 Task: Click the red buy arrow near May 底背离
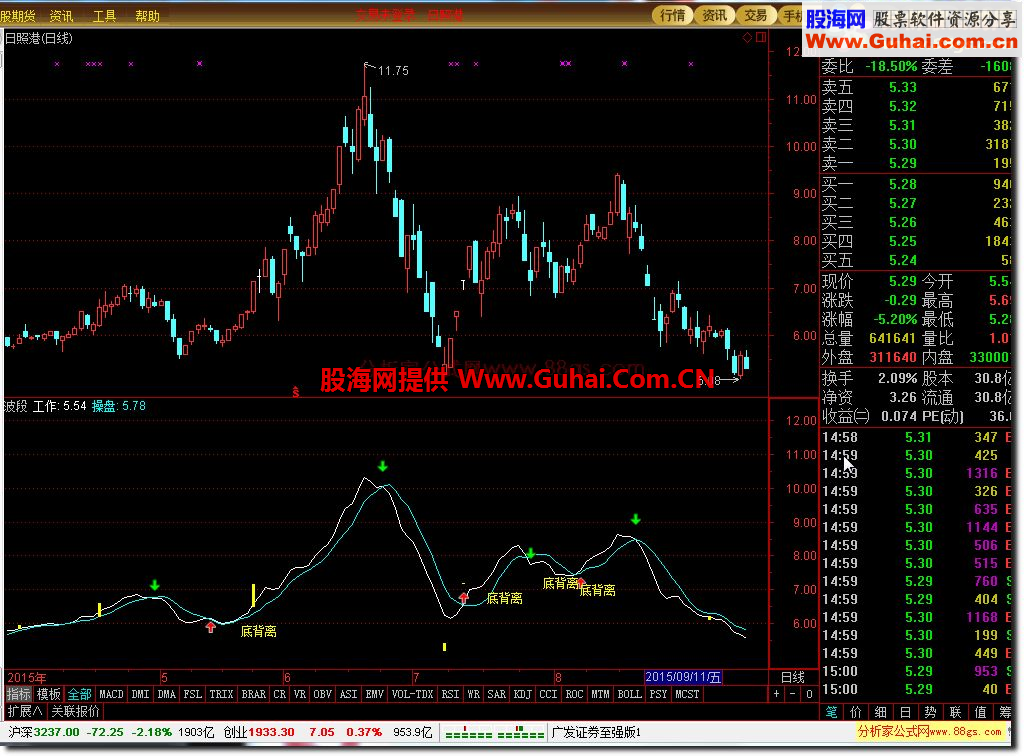point(210,627)
